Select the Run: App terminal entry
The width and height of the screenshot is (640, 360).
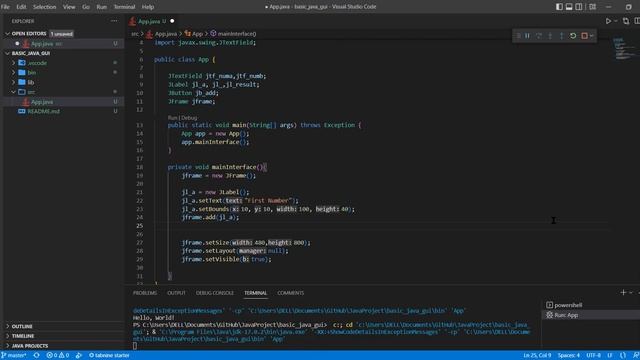click(x=591, y=315)
